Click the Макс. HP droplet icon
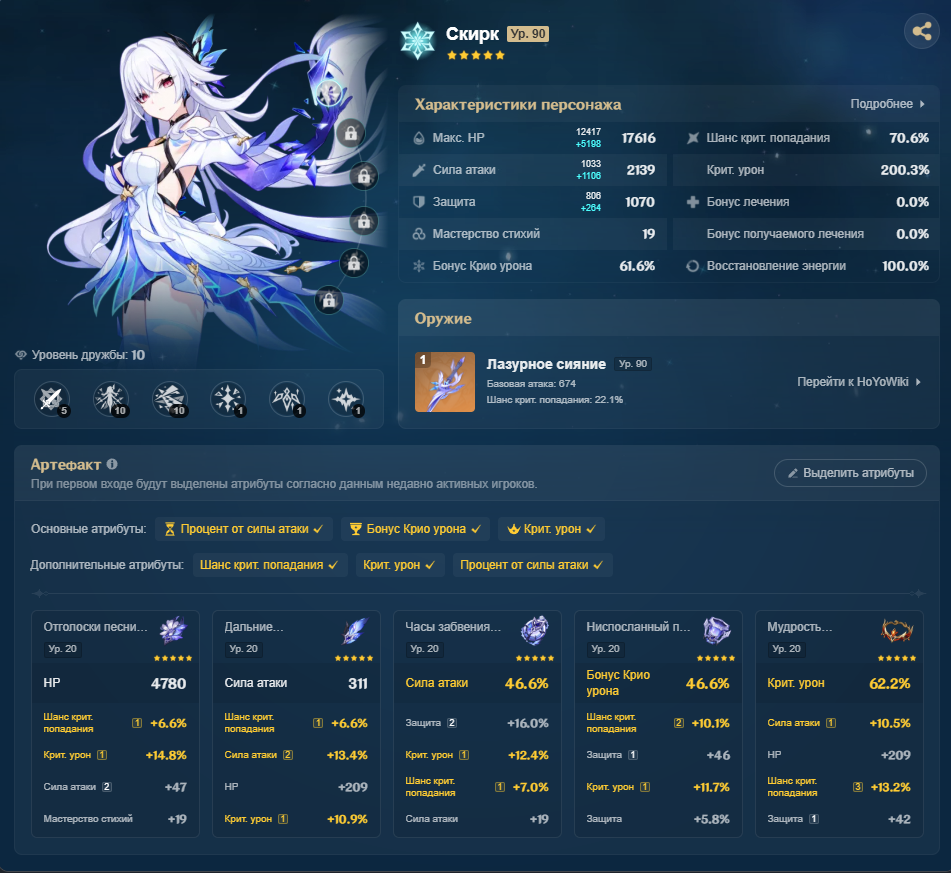Screen dimensions: 951x873 click(418, 138)
